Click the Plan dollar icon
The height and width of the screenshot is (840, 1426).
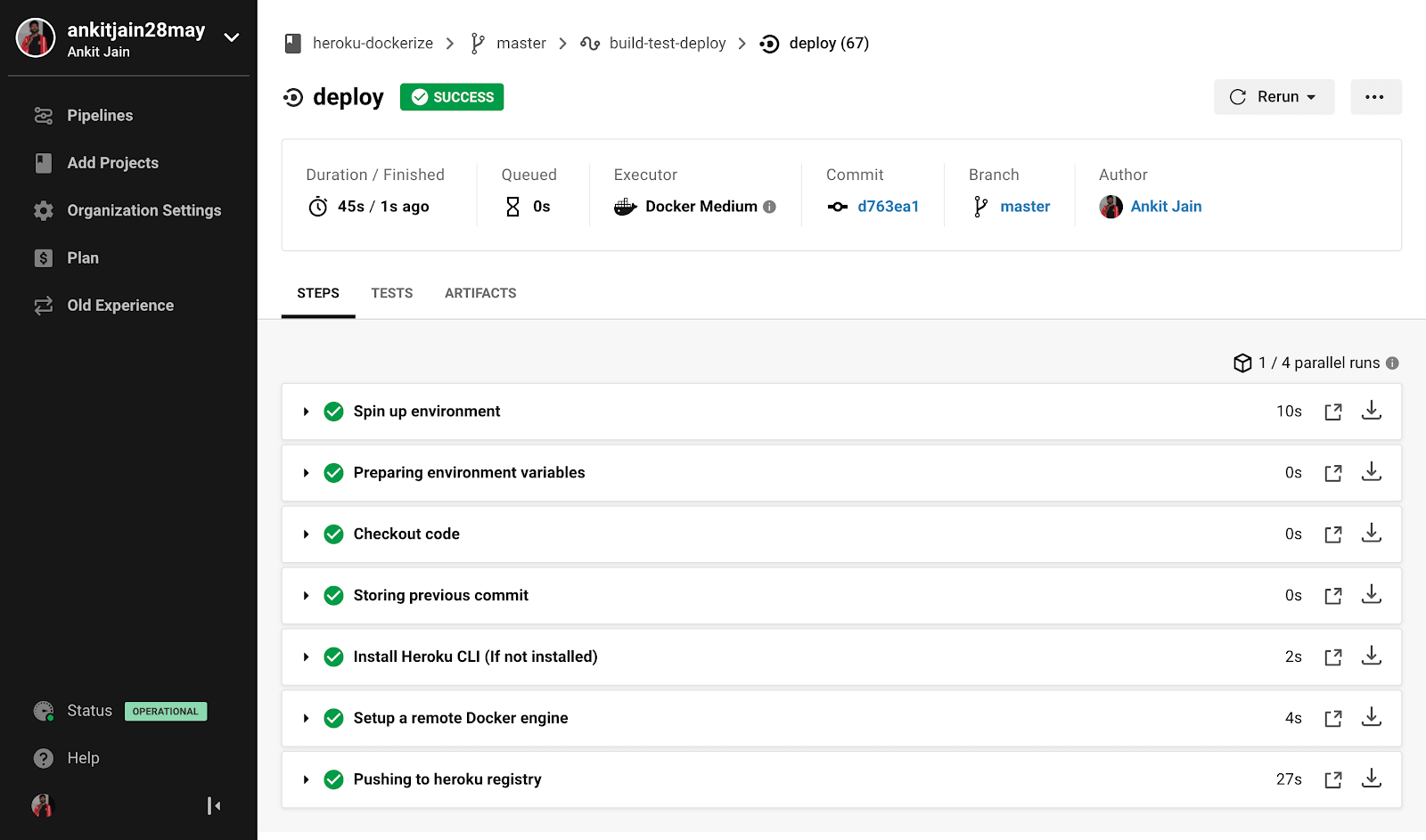click(44, 258)
